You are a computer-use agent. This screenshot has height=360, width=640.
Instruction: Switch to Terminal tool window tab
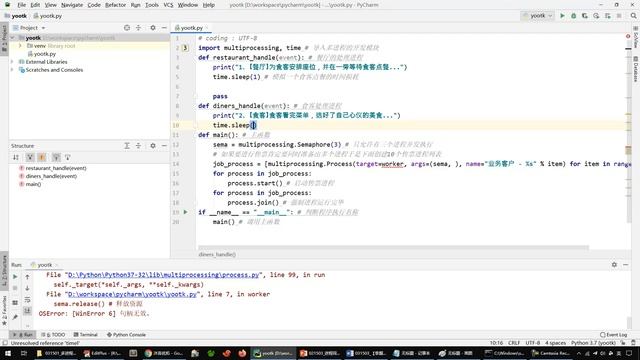[x=85, y=335]
